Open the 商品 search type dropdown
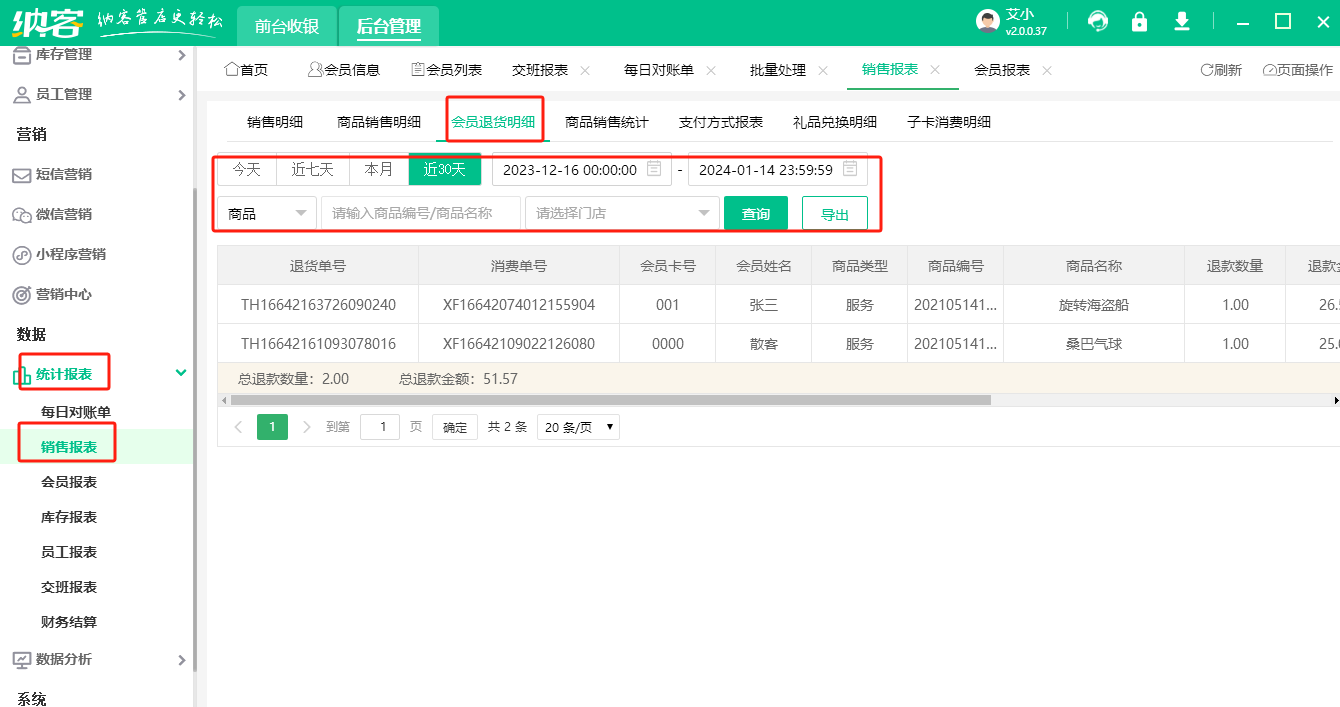Viewport: 1340px width, 707px height. click(x=266, y=213)
